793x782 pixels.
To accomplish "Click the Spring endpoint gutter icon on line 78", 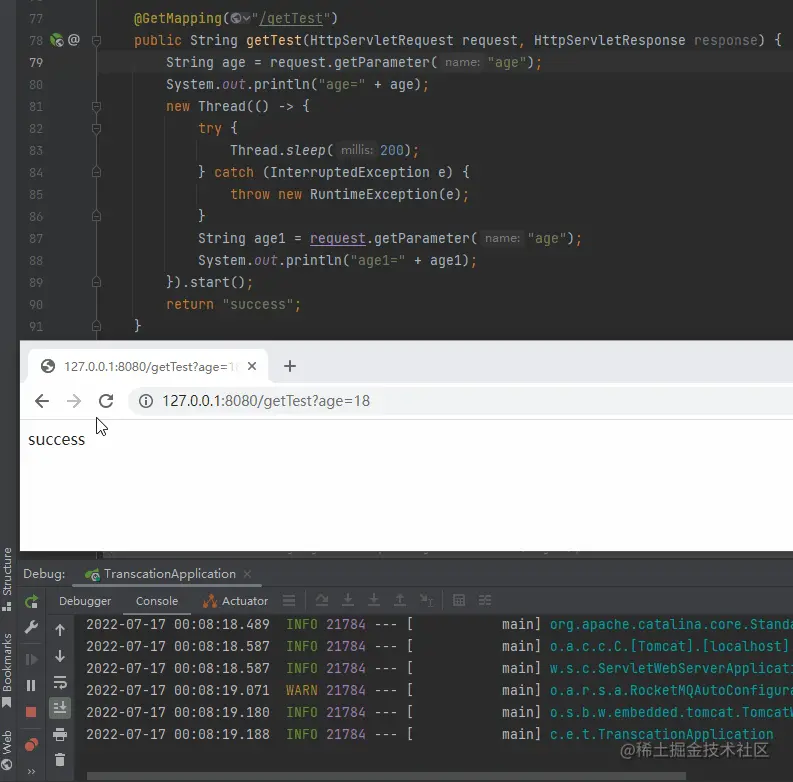I will pyautogui.click(x=57, y=40).
